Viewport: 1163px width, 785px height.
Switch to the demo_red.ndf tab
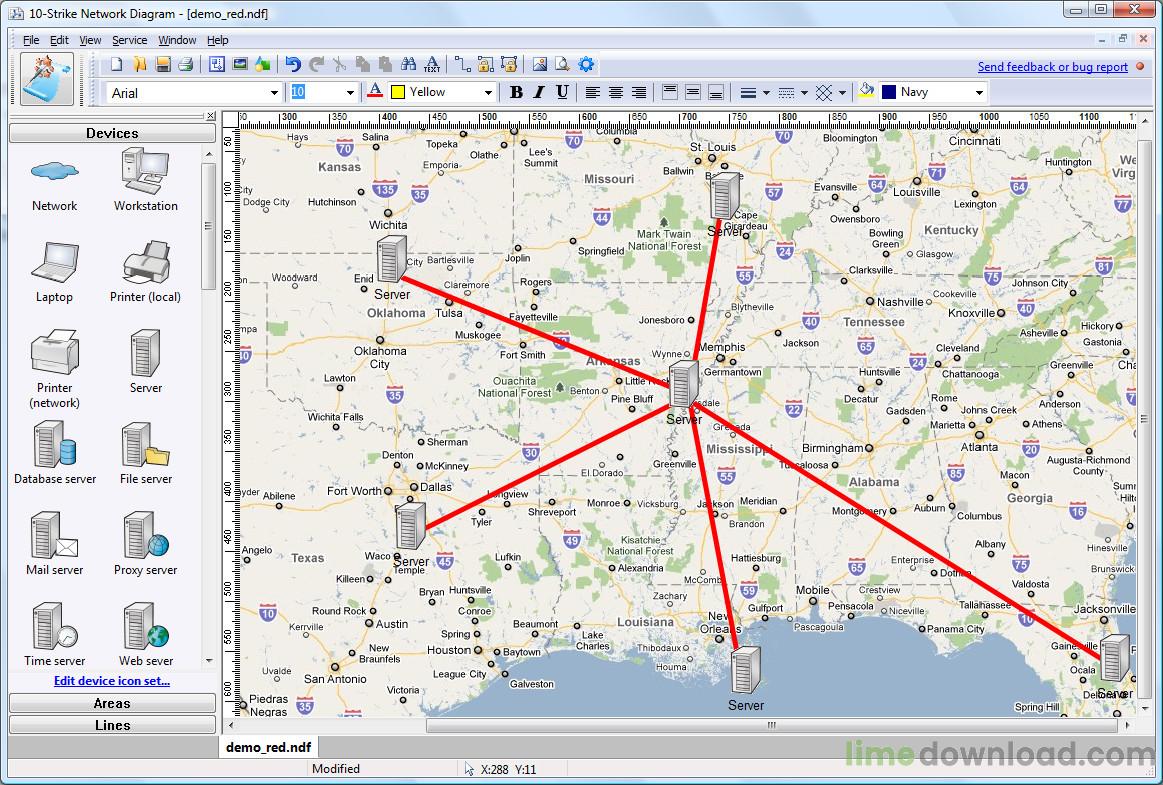(x=267, y=746)
